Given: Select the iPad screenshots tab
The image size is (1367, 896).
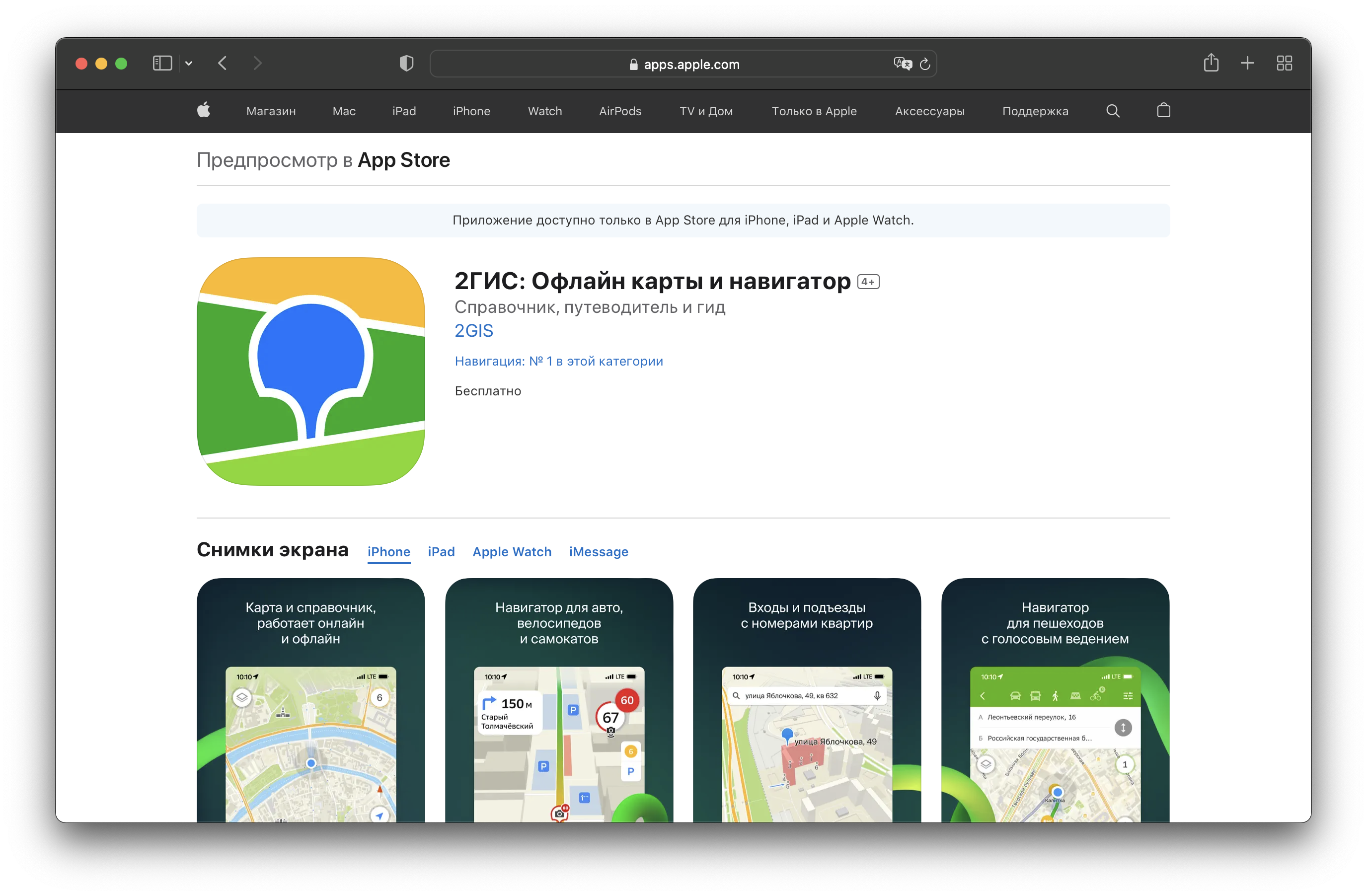Looking at the screenshot, I should [x=440, y=551].
